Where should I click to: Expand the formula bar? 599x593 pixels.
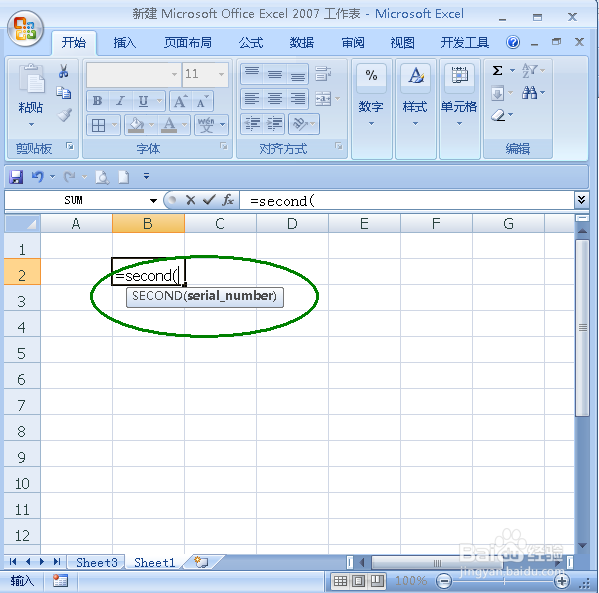(x=581, y=199)
